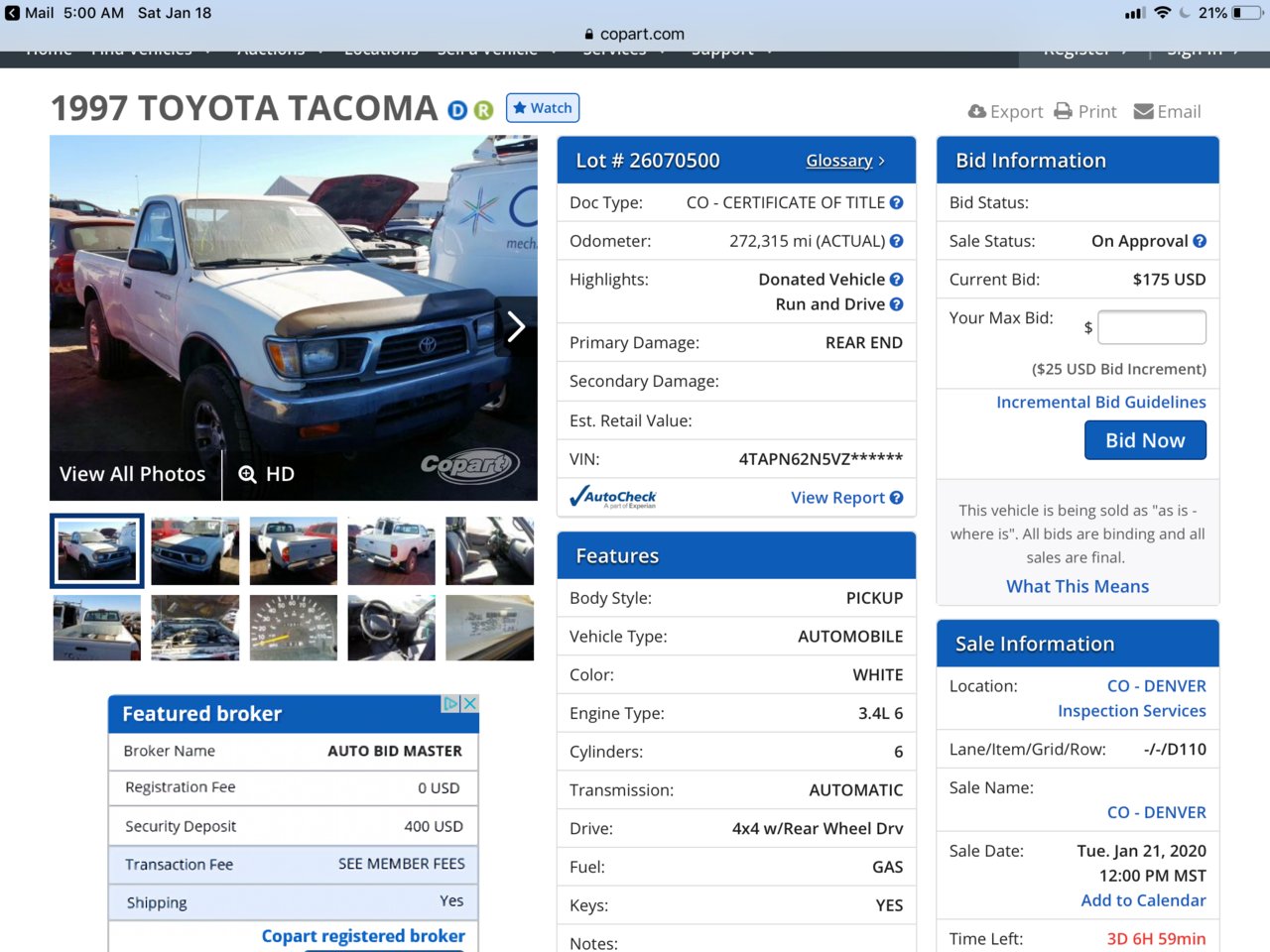Viewport: 1270px width, 952px height.
Task: Click the Your Max Bid input field
Action: point(1152,327)
